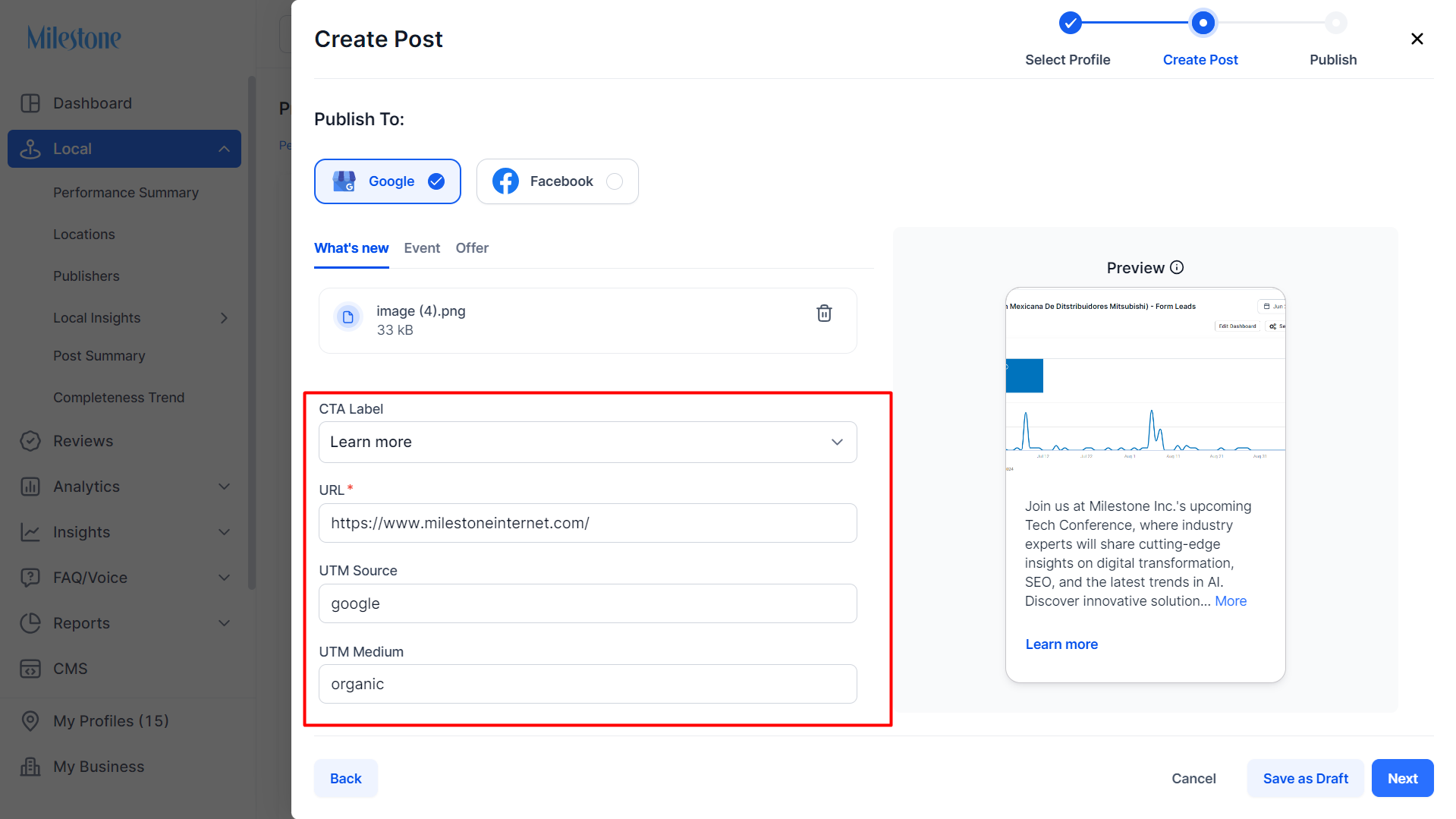Open Publishers in sidebar
This screenshot has width=1456, height=819.
pyautogui.click(x=86, y=276)
